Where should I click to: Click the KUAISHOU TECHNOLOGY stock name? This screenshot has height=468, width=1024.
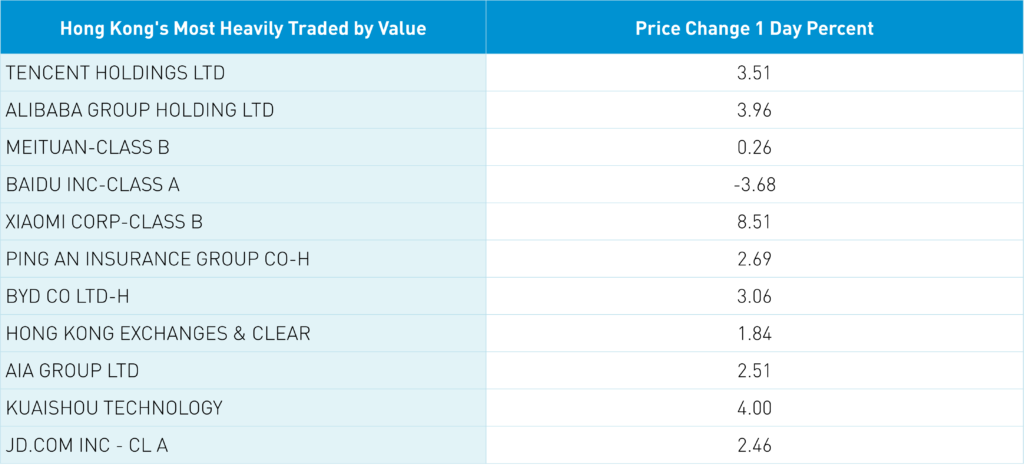114,408
